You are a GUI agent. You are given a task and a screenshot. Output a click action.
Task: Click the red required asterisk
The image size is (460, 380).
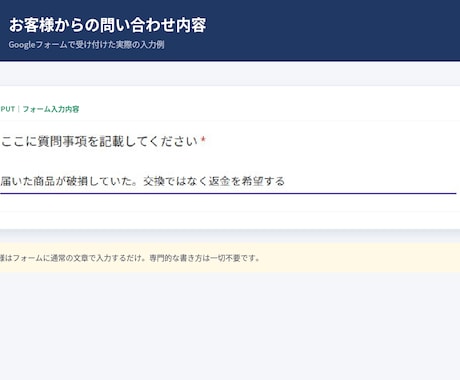tap(203, 139)
